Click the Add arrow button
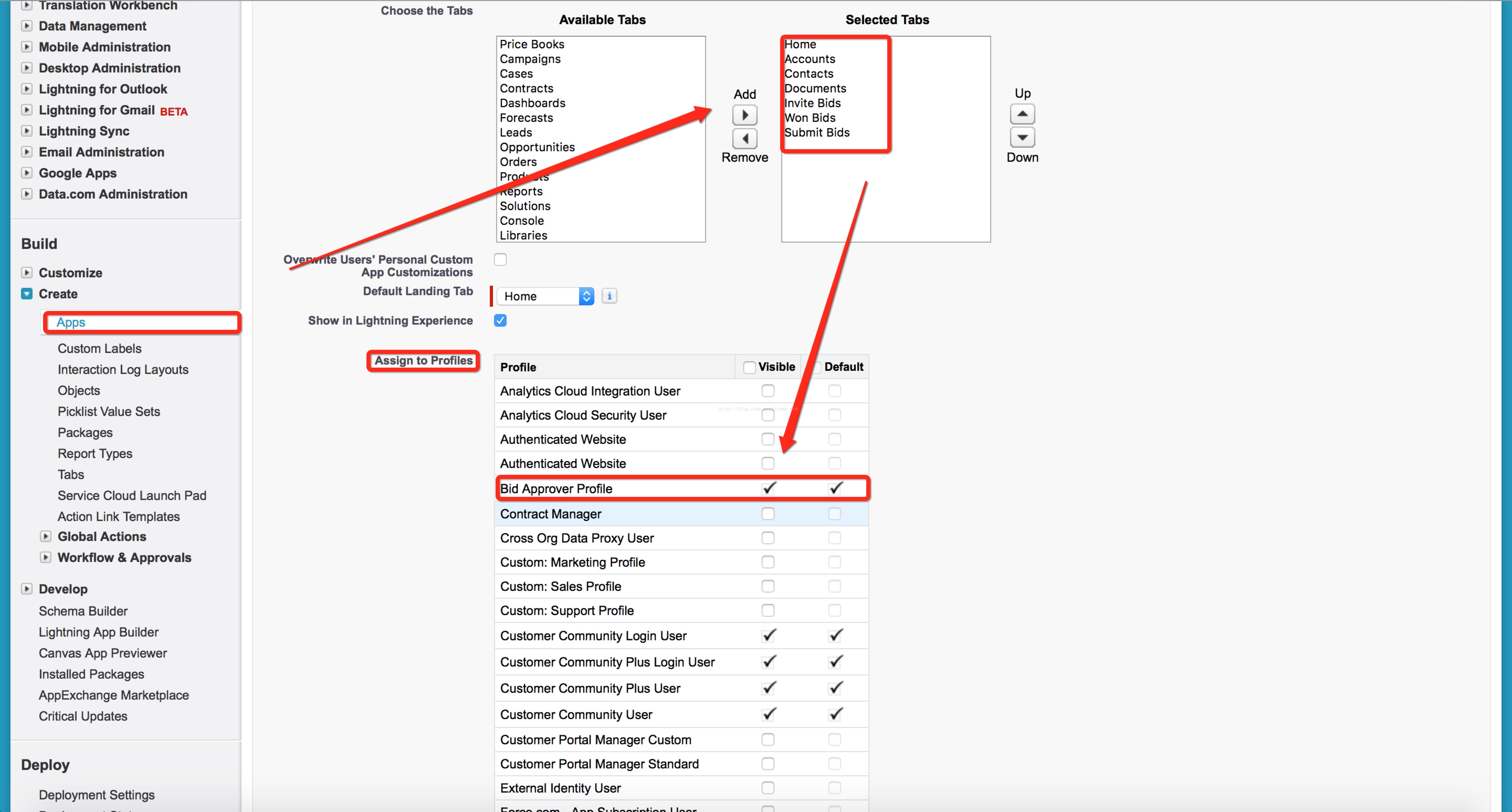The image size is (1512, 812). click(745, 115)
